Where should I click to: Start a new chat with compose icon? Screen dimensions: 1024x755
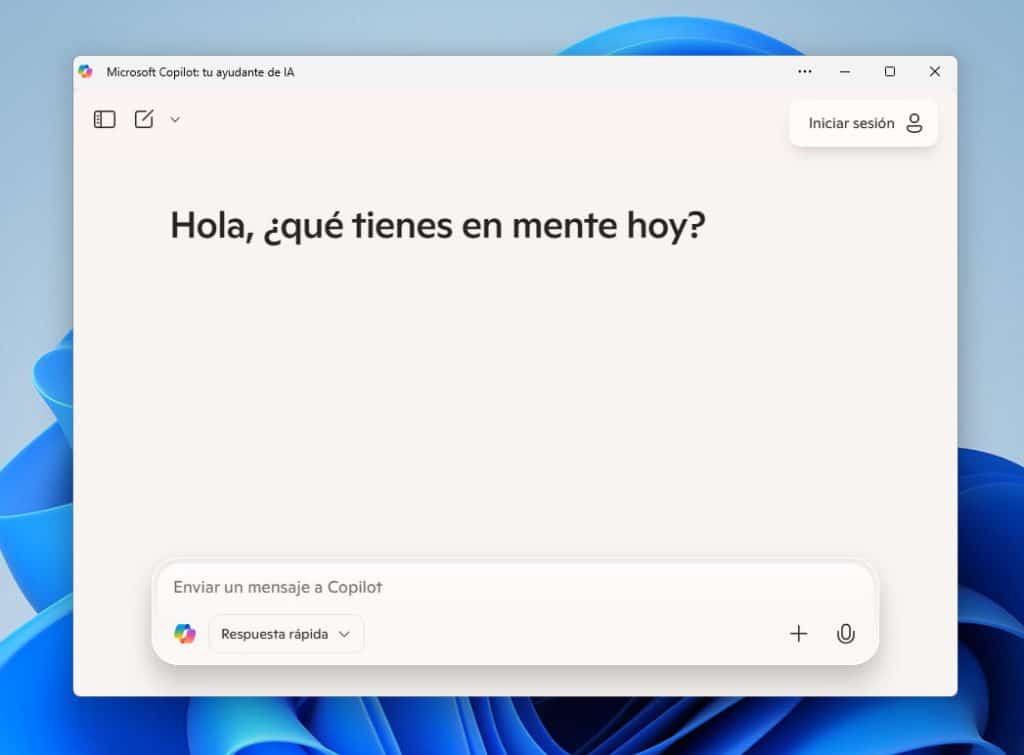[x=144, y=119]
